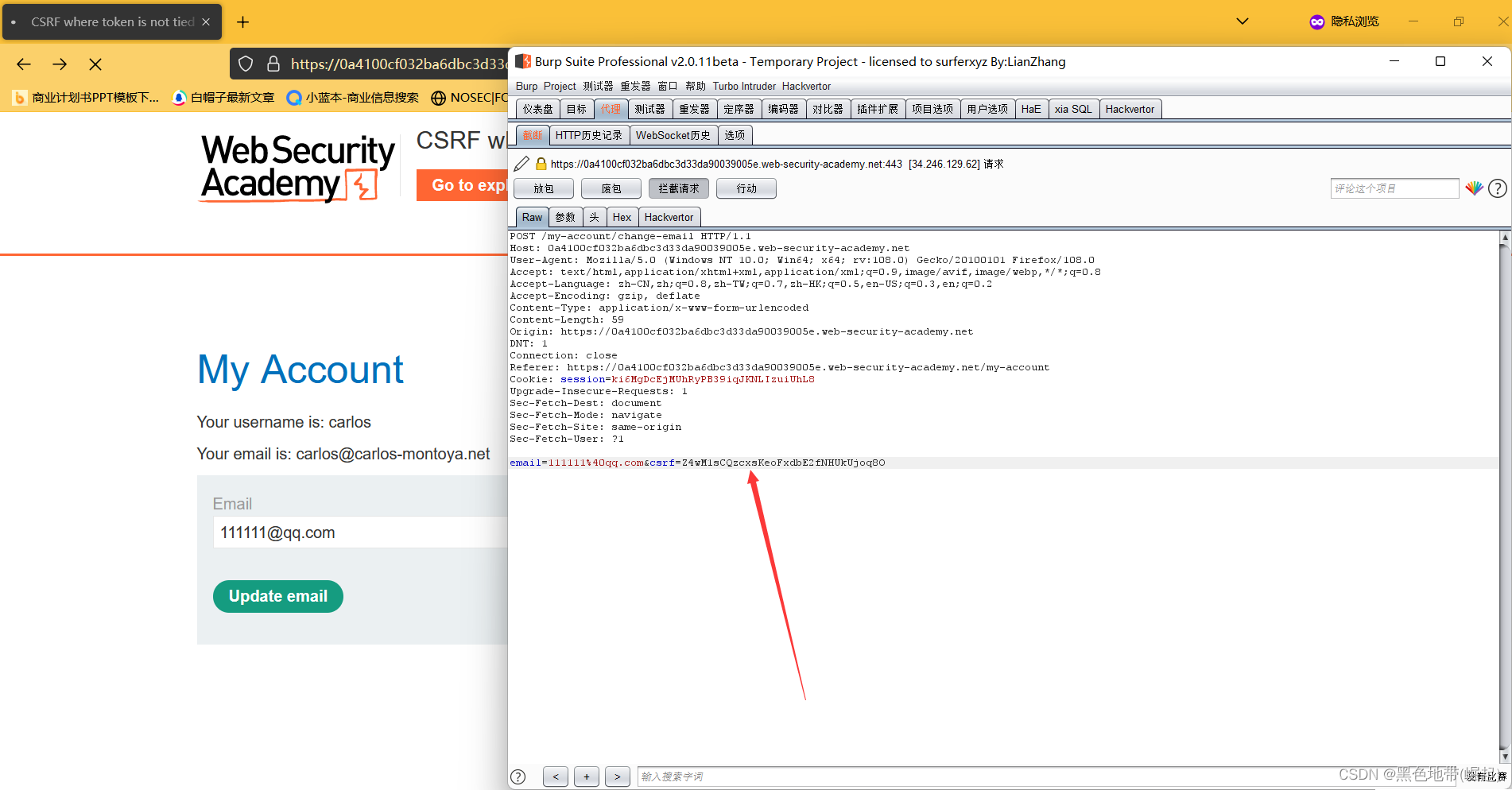Click the Burp search term input field
1512x790 pixels.
pos(1046,776)
